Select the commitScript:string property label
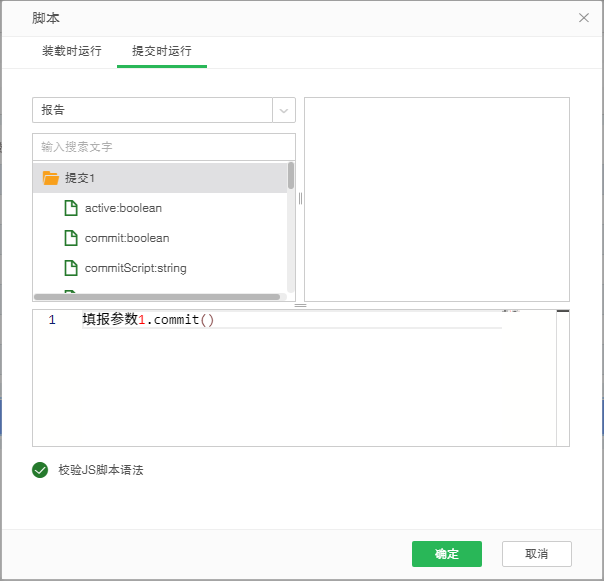The height and width of the screenshot is (581, 604). [x=135, y=268]
